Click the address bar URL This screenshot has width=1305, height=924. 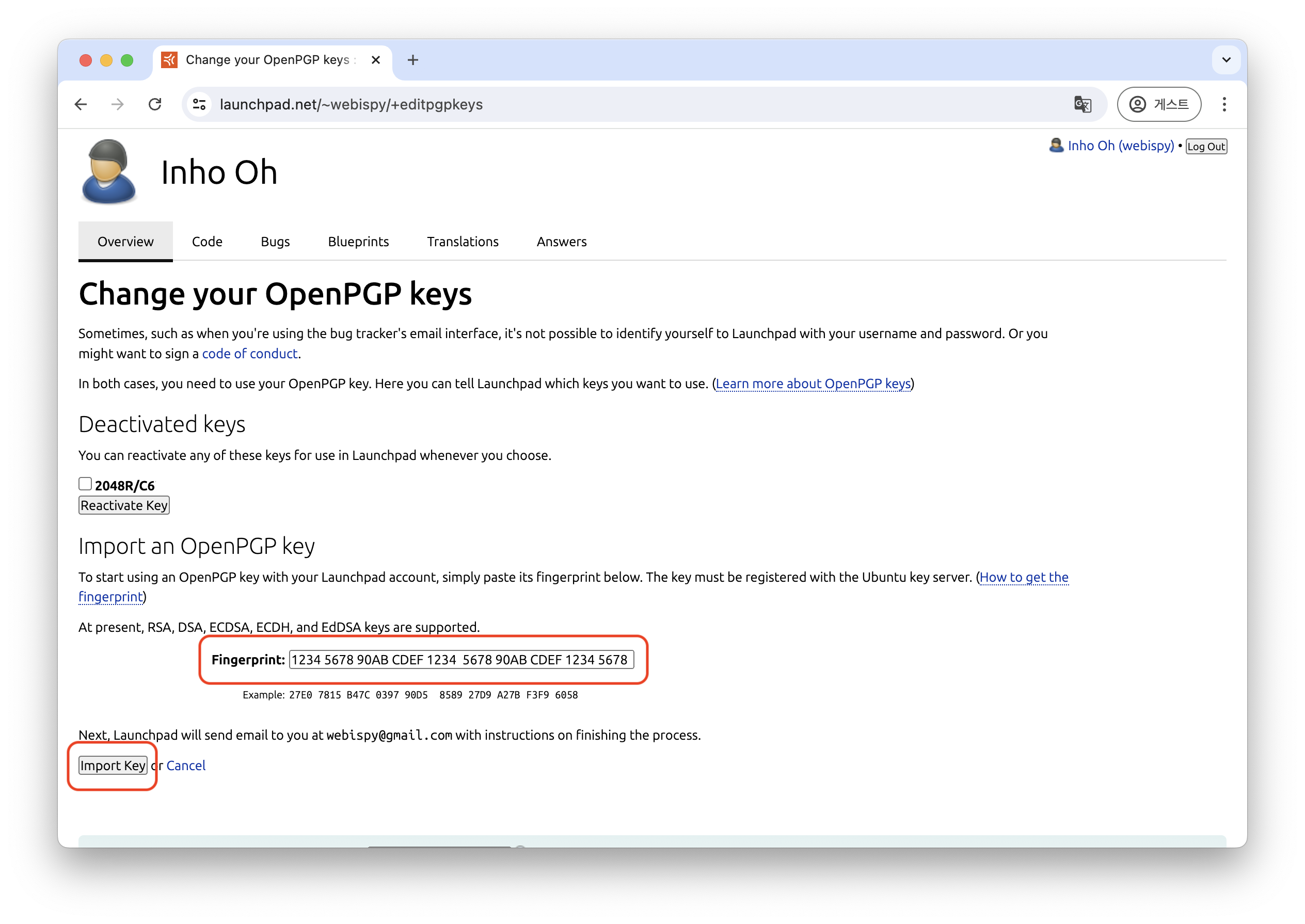[x=351, y=105]
